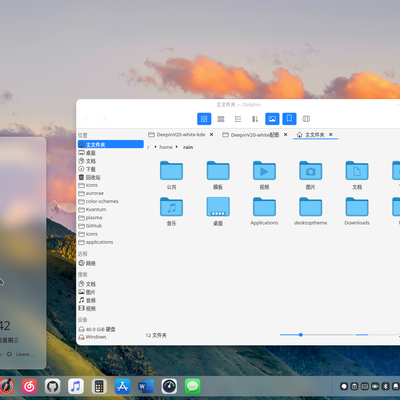Click the 12 文件夹 status text
The image size is (400, 400).
[x=156, y=335]
